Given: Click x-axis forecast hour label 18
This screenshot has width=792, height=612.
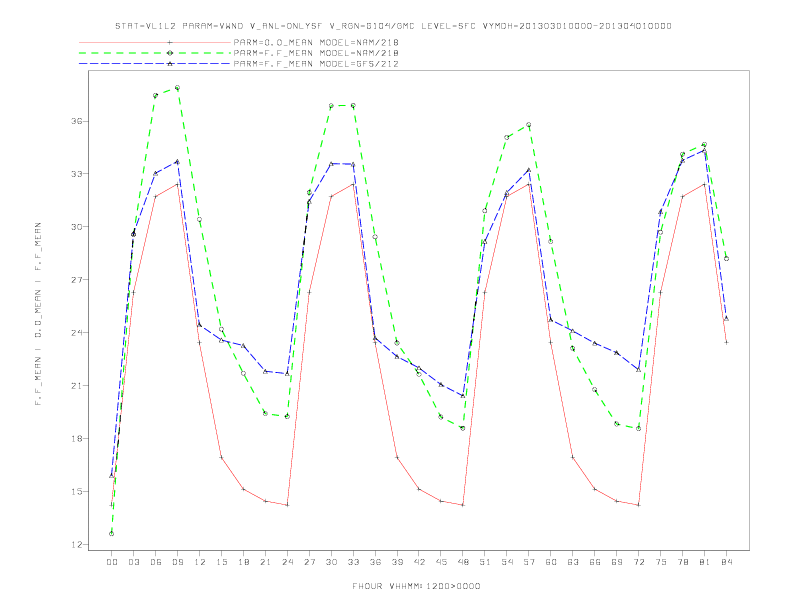Looking at the screenshot, I should [243, 562].
